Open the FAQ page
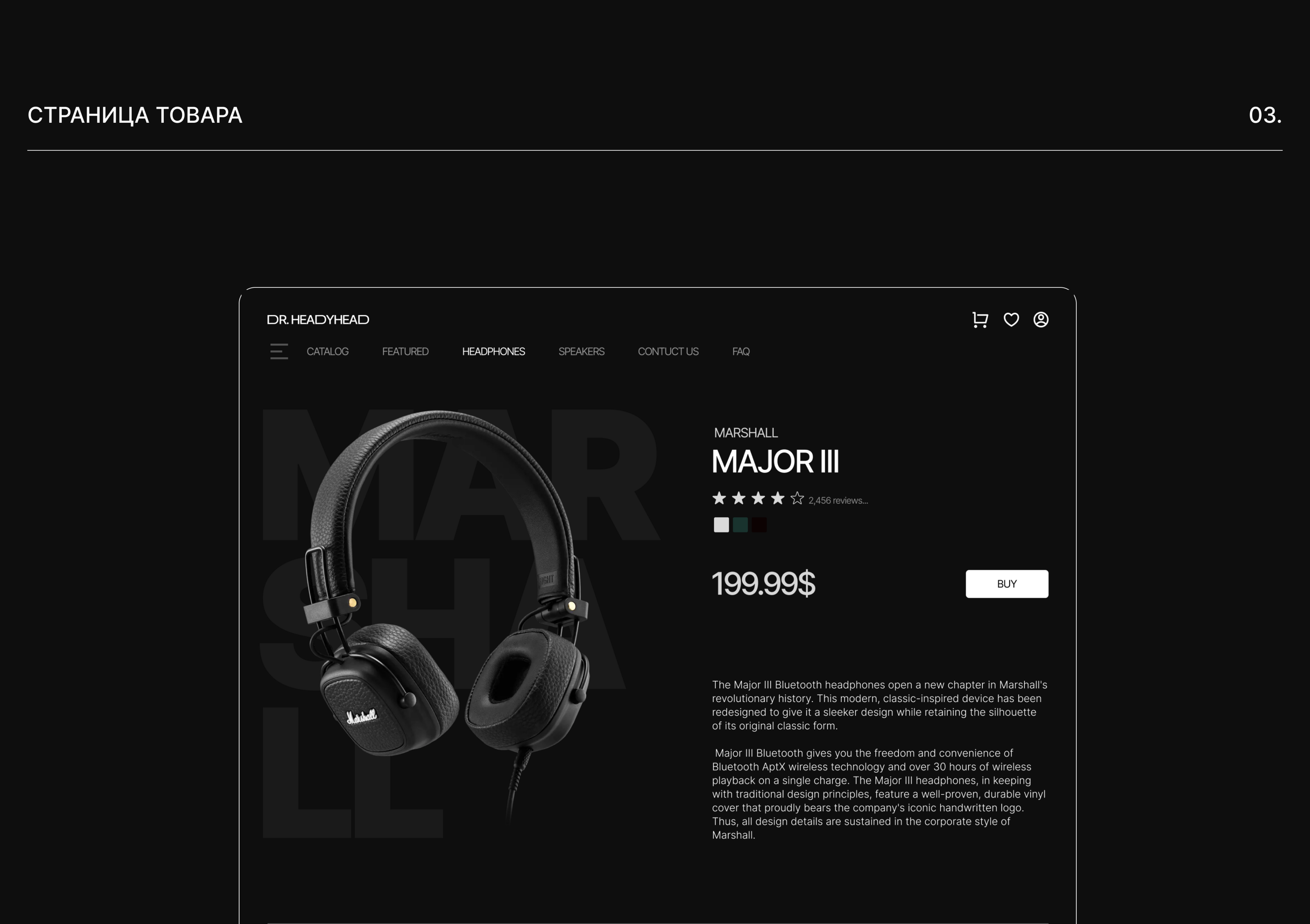This screenshot has height=924, width=1310. point(741,352)
